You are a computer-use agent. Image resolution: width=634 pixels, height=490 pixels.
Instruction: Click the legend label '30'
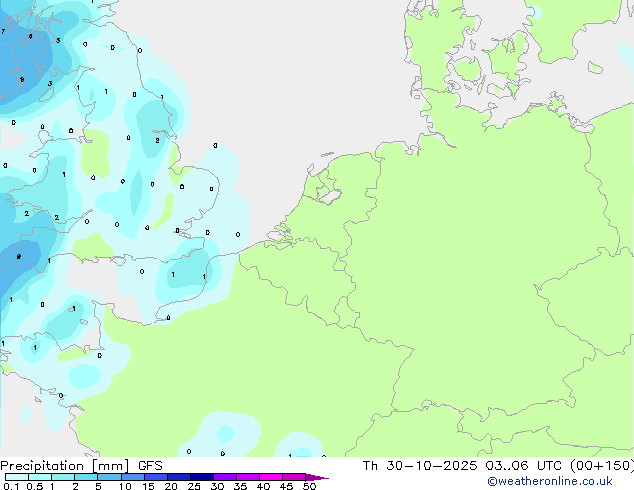pyautogui.click(x=217, y=486)
